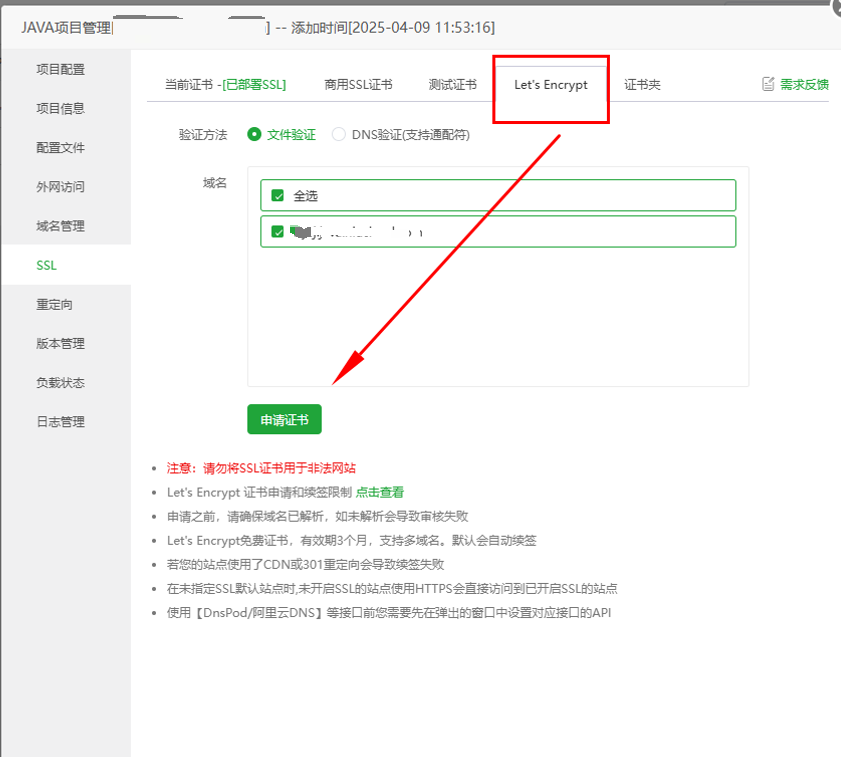Select the 文件验证 radio button

(x=254, y=134)
